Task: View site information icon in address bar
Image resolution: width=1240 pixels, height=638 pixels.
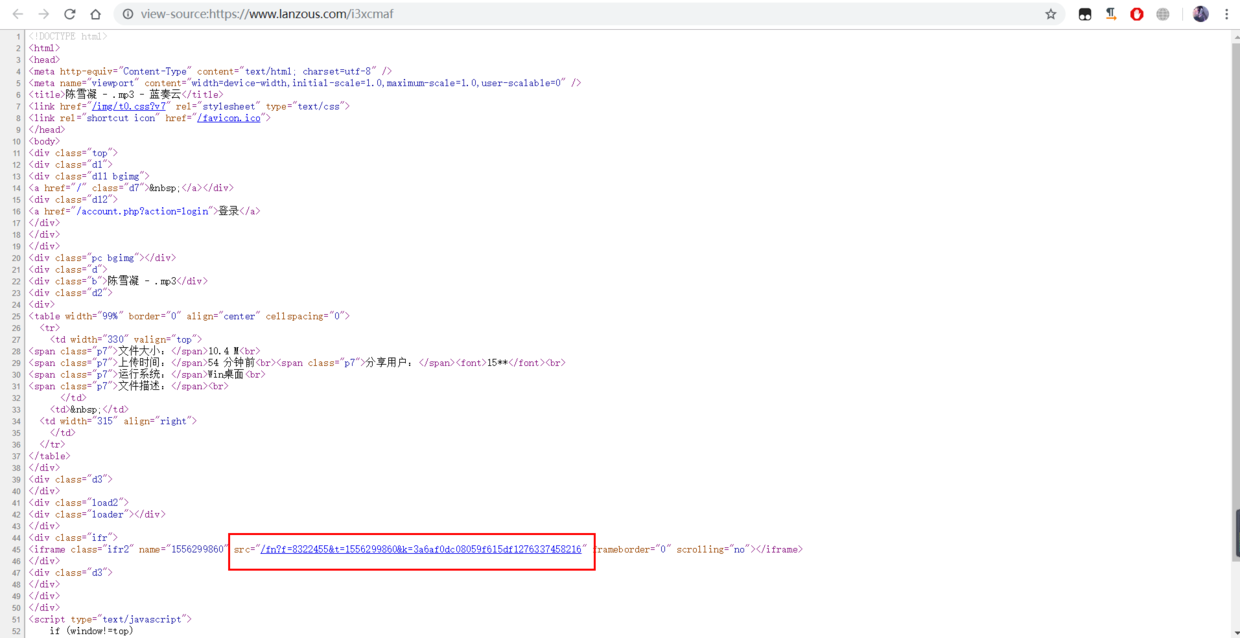Action: (127, 14)
